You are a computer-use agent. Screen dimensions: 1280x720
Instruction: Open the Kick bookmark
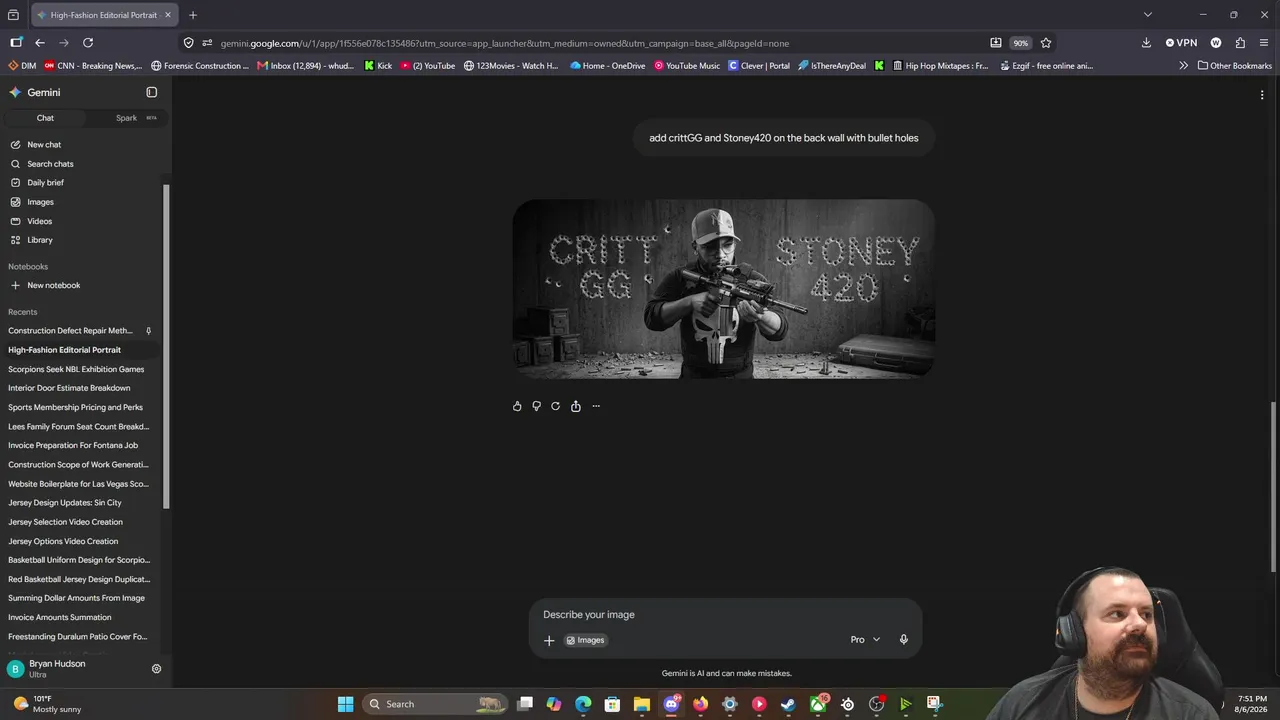click(x=378, y=66)
